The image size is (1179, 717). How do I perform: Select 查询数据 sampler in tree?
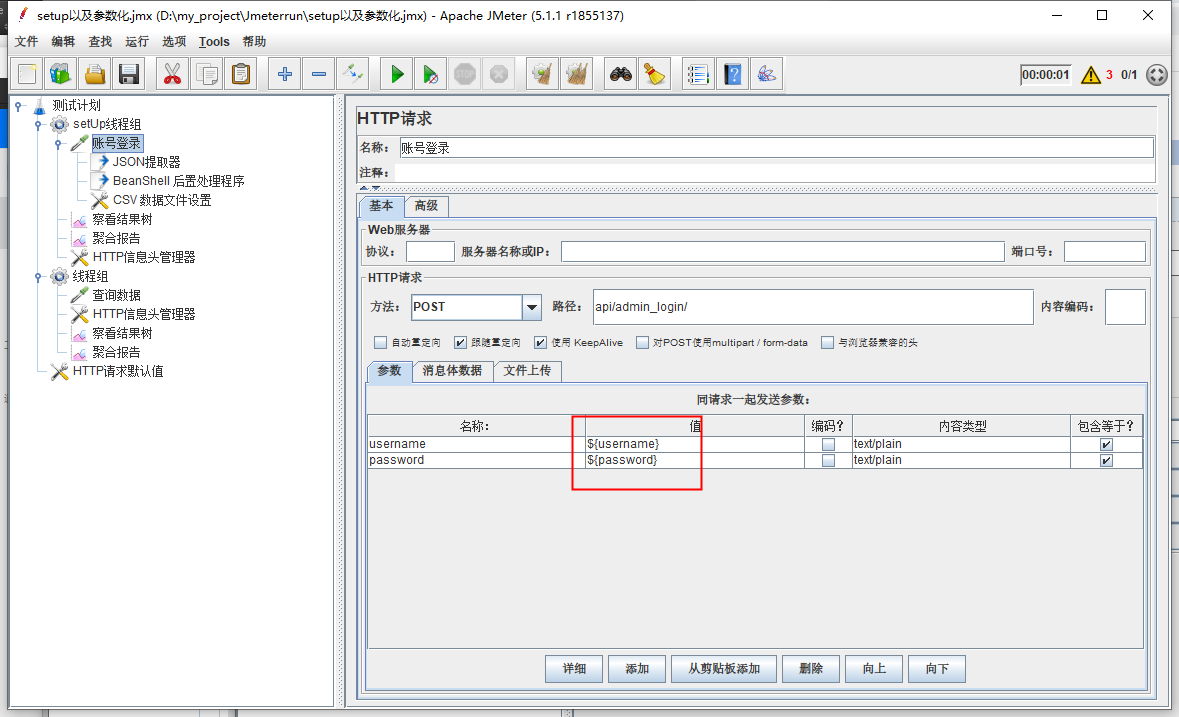116,295
